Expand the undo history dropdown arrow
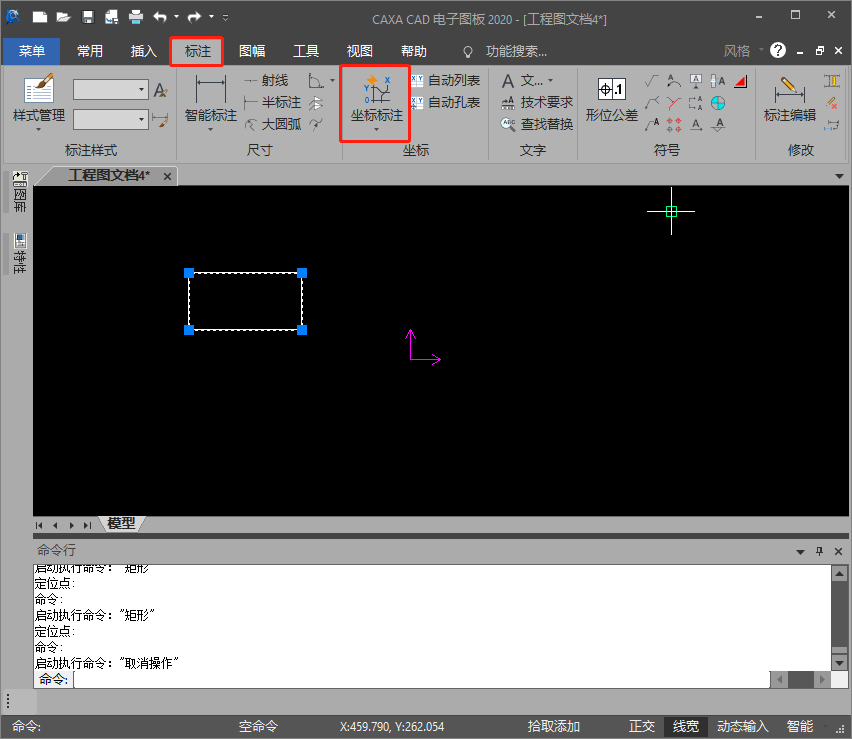Image resolution: width=852 pixels, height=739 pixels. point(176,17)
